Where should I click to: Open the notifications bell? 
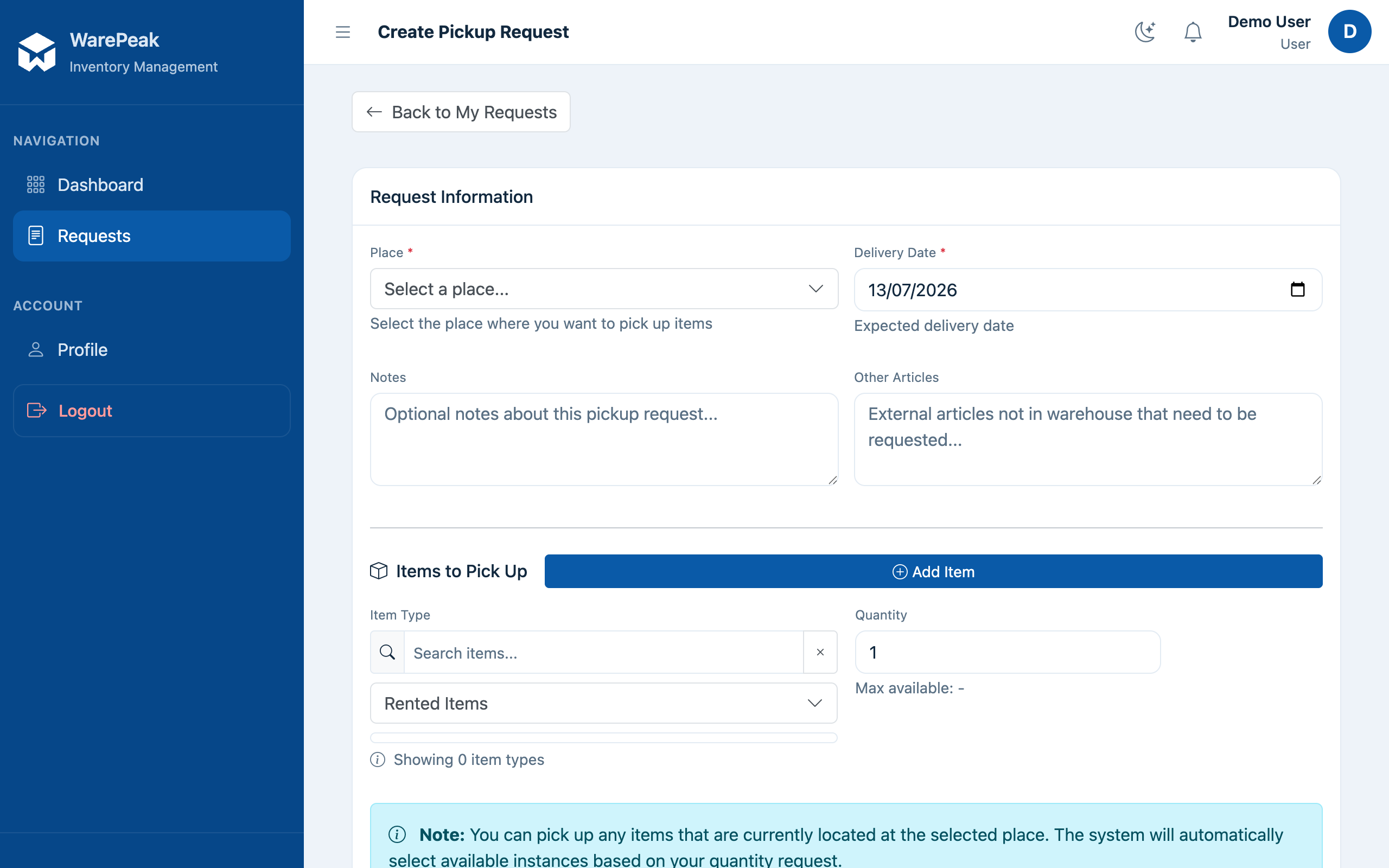click(x=1193, y=31)
